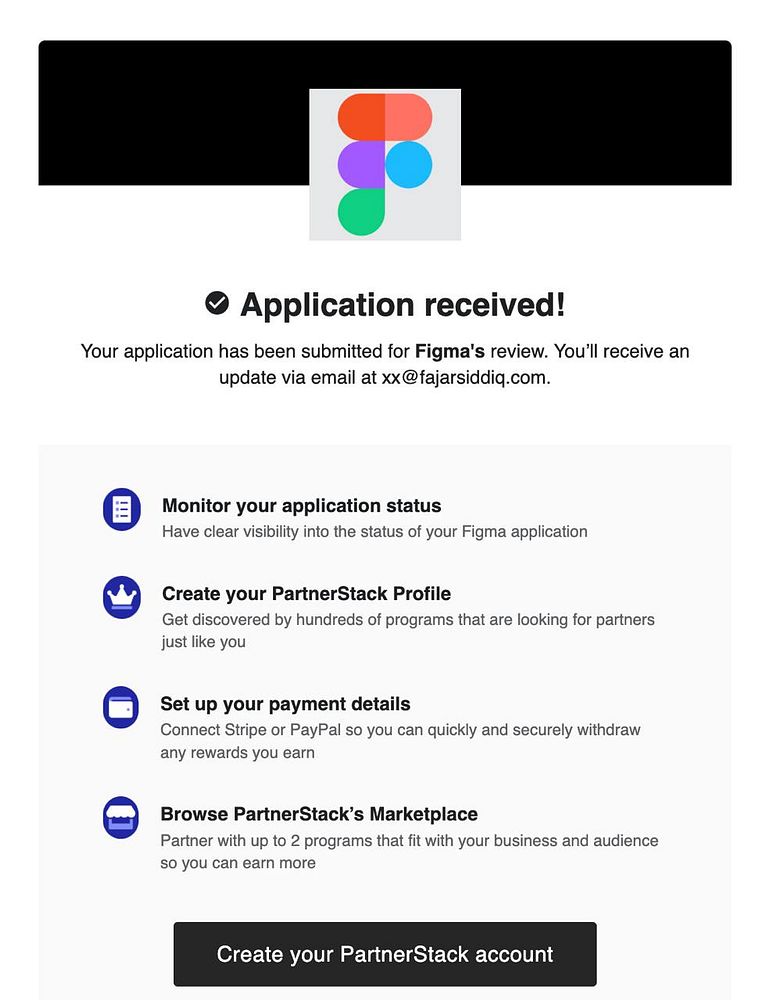The height and width of the screenshot is (1000, 777).
Task: Click the crown icon for PartnerStack Profile
Action: click(121, 597)
